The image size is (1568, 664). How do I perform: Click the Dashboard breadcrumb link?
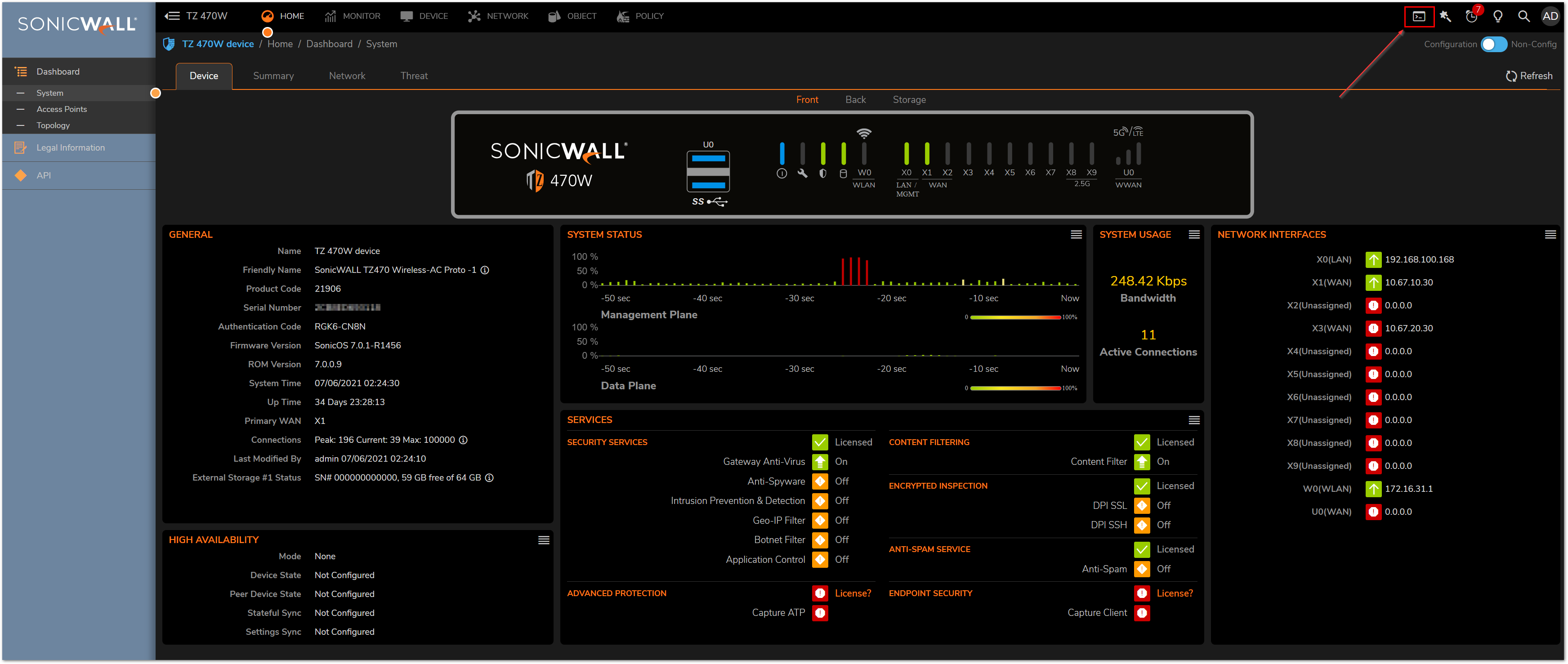click(x=329, y=45)
